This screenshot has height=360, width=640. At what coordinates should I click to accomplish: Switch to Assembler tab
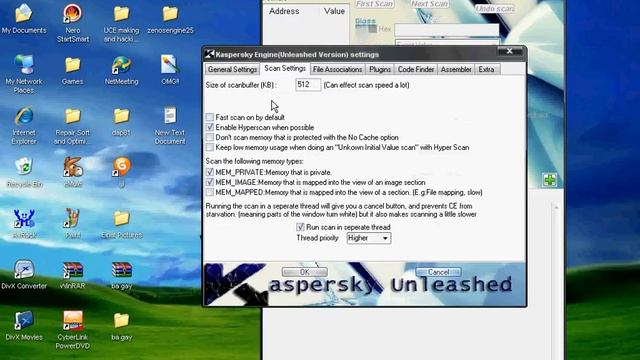point(456,69)
